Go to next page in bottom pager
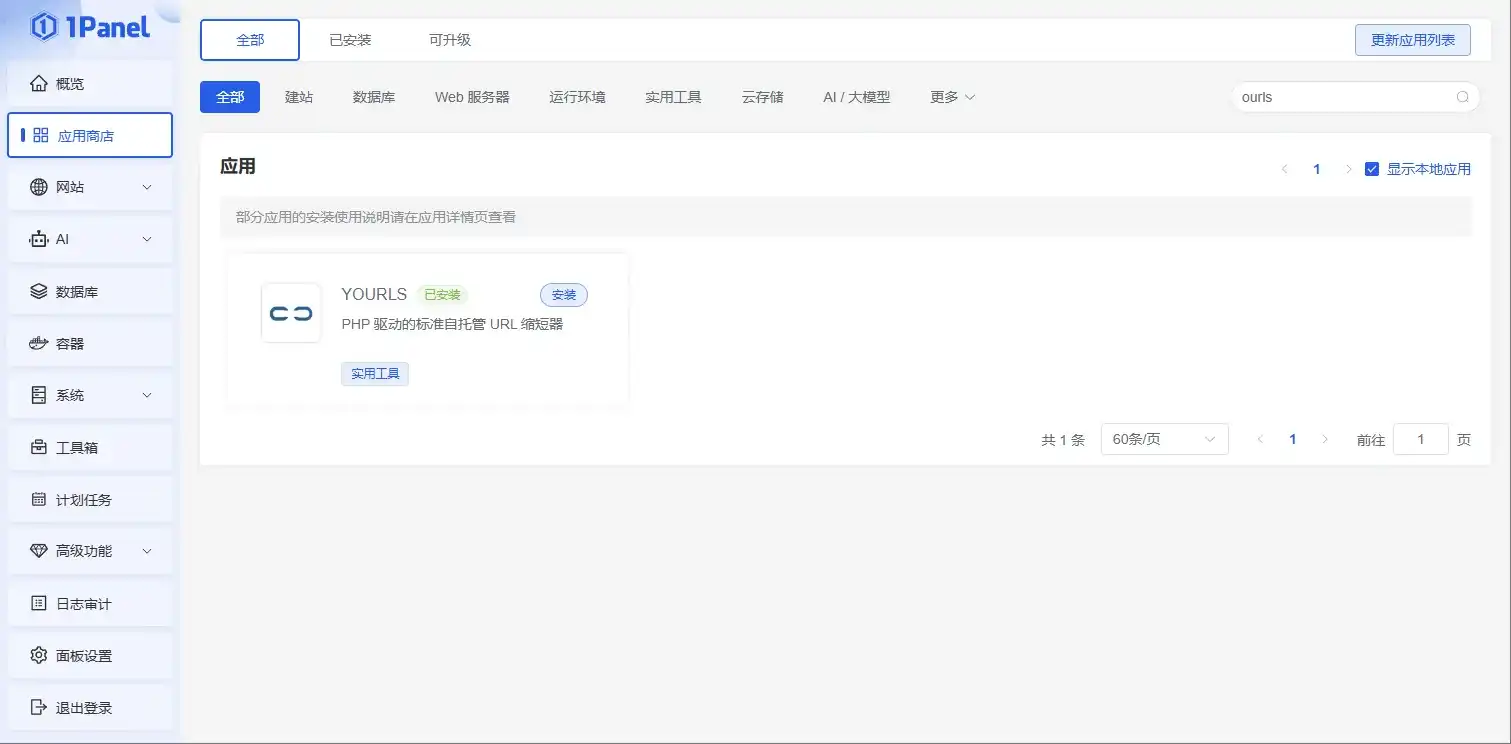The height and width of the screenshot is (744, 1511). coord(1325,439)
